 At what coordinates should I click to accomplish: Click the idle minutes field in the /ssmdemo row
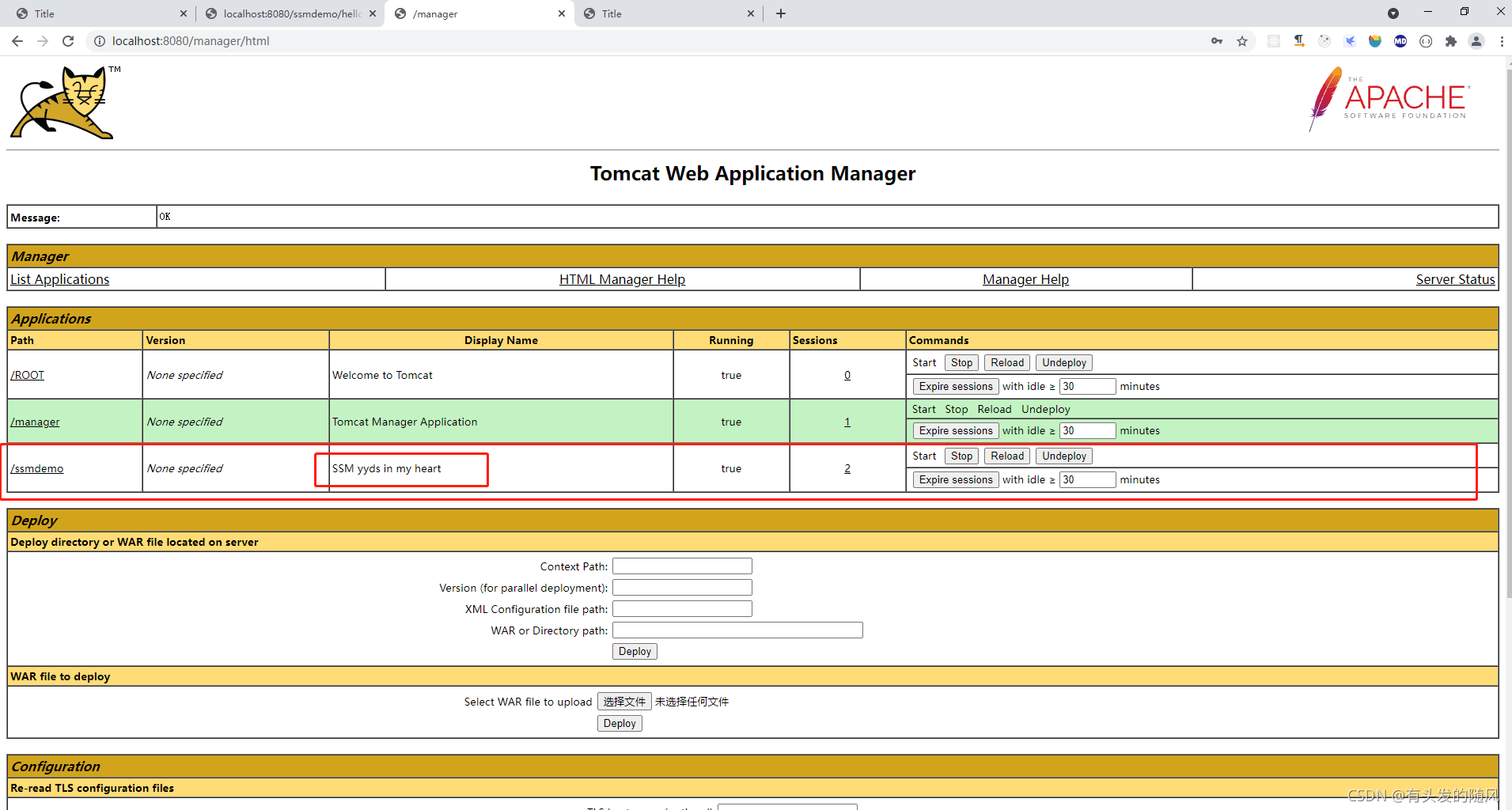pos(1087,479)
